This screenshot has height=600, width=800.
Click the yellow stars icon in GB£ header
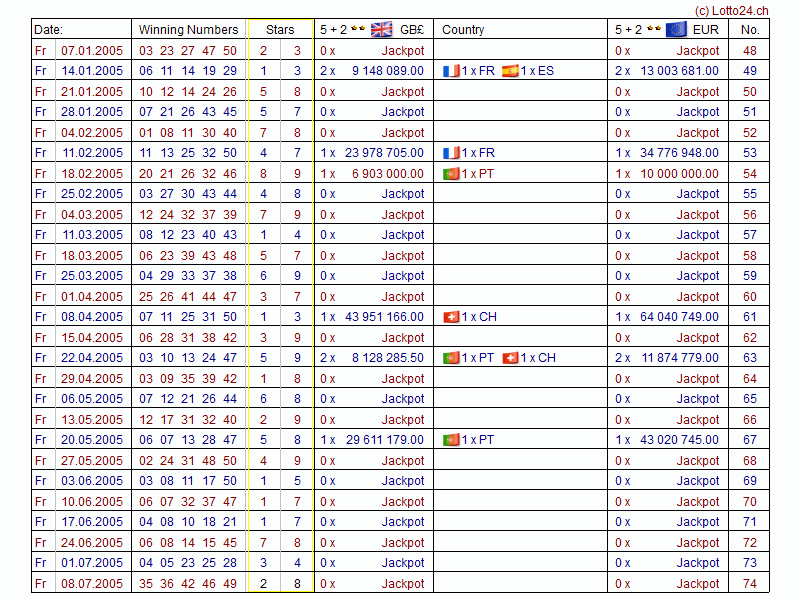(357, 29)
